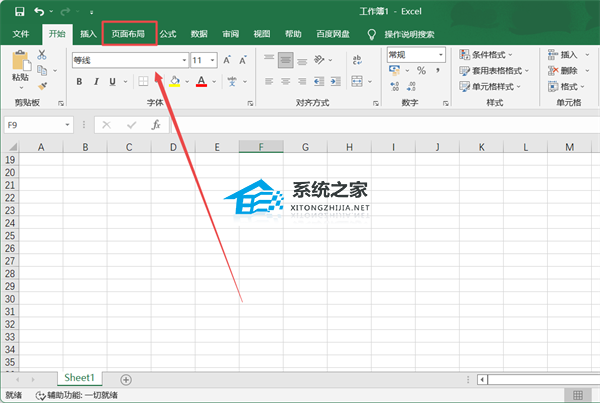Apply yellow fill color bucket
This screenshot has height=403, width=600.
click(x=174, y=81)
